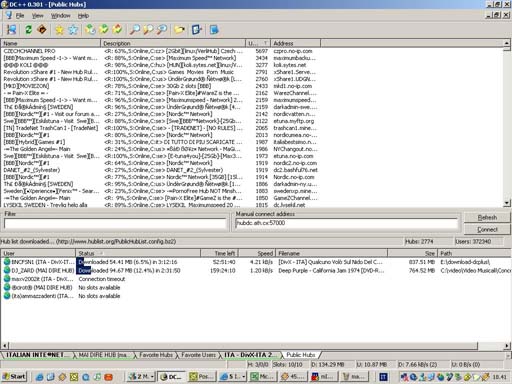Screen dimensions: 512x384
Task: Select the Public Hubs tab
Action: click(301, 355)
